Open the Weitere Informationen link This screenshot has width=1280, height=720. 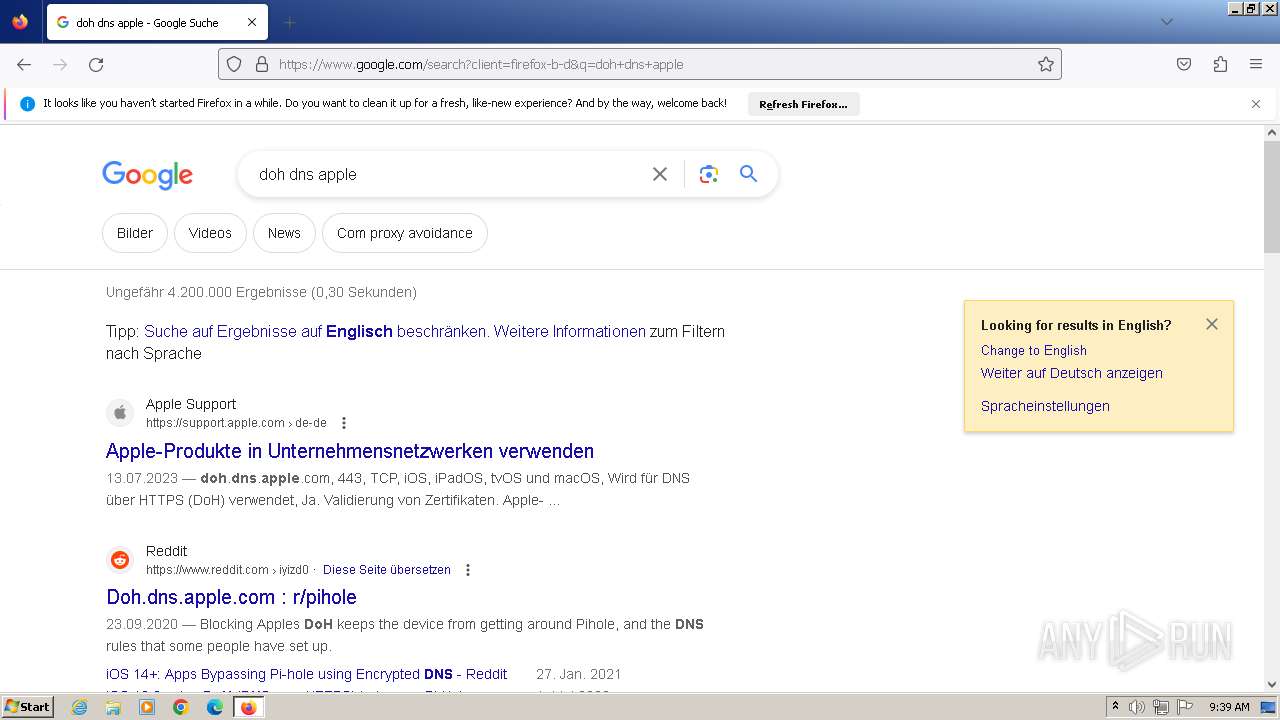coord(569,331)
